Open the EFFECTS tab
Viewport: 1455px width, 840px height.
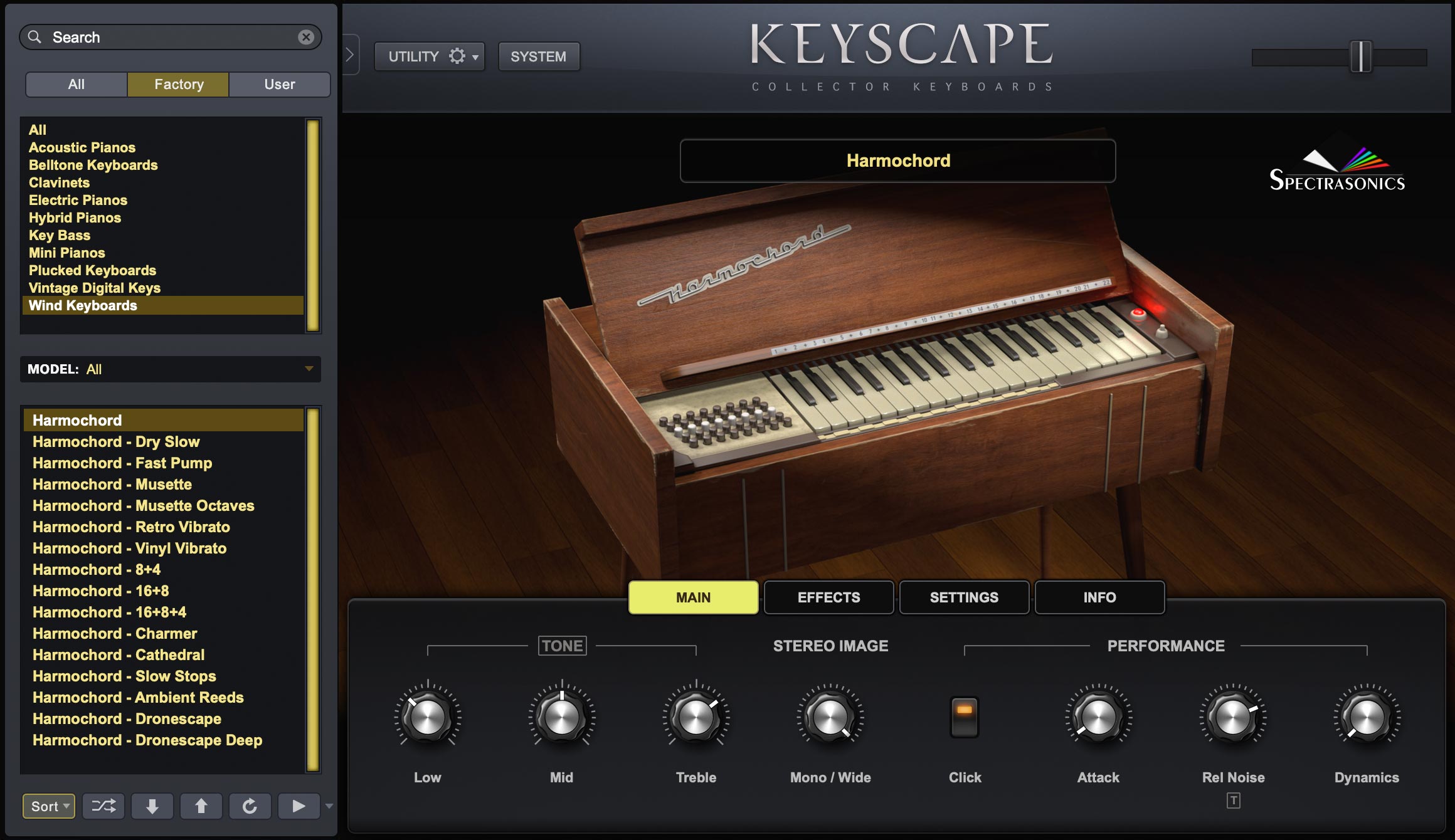point(829,597)
